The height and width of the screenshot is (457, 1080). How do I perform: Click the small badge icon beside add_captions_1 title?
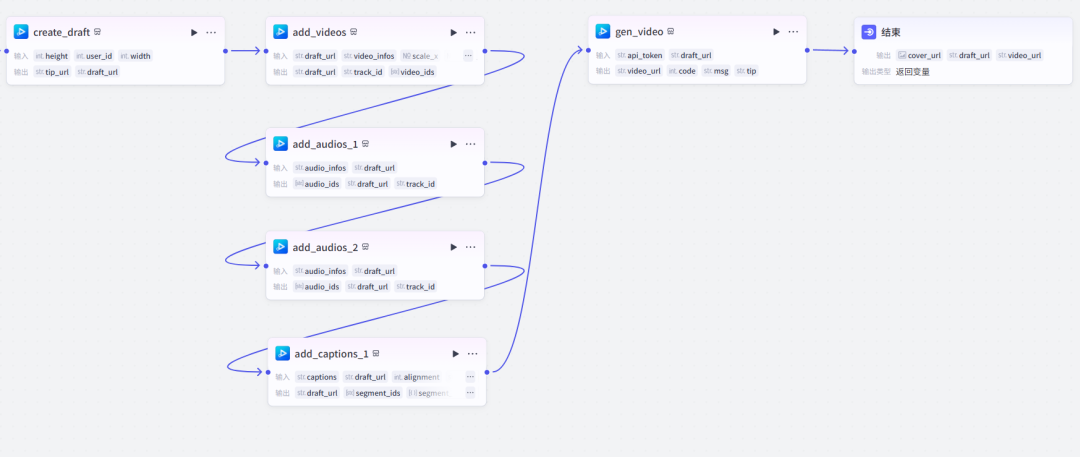point(376,354)
